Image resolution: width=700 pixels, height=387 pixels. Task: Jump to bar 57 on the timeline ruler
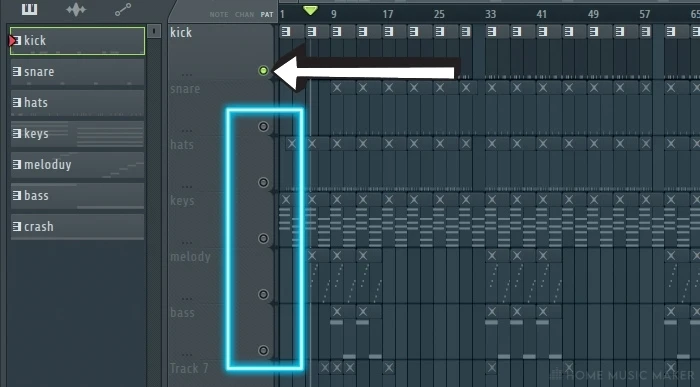coord(645,14)
